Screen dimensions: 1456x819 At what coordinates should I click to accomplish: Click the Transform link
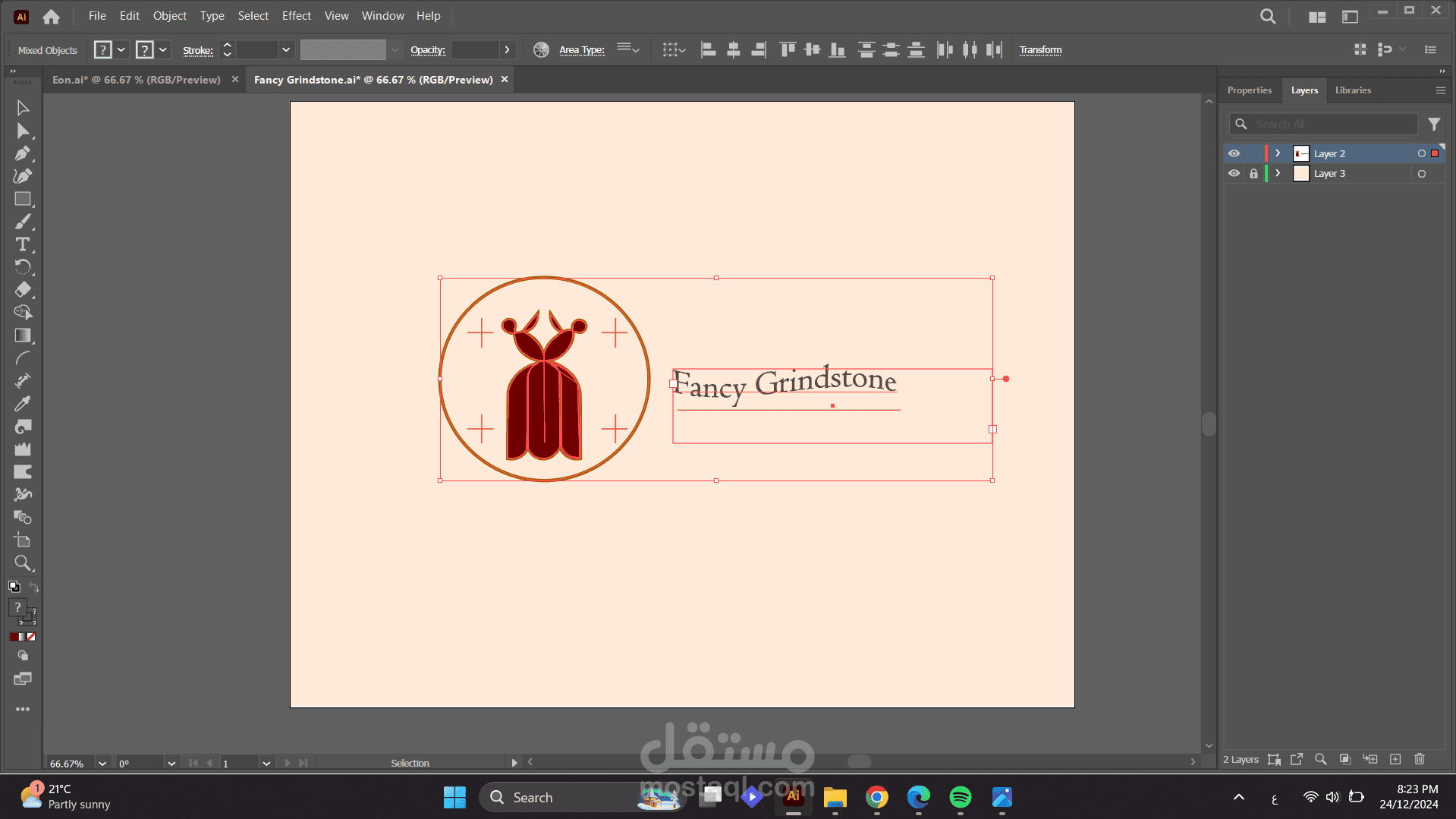click(1040, 50)
